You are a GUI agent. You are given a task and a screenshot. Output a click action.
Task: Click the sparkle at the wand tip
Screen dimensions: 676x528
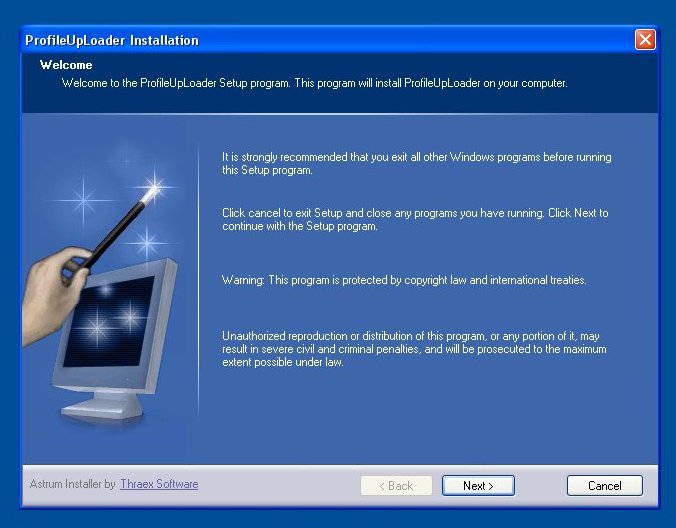click(x=157, y=186)
